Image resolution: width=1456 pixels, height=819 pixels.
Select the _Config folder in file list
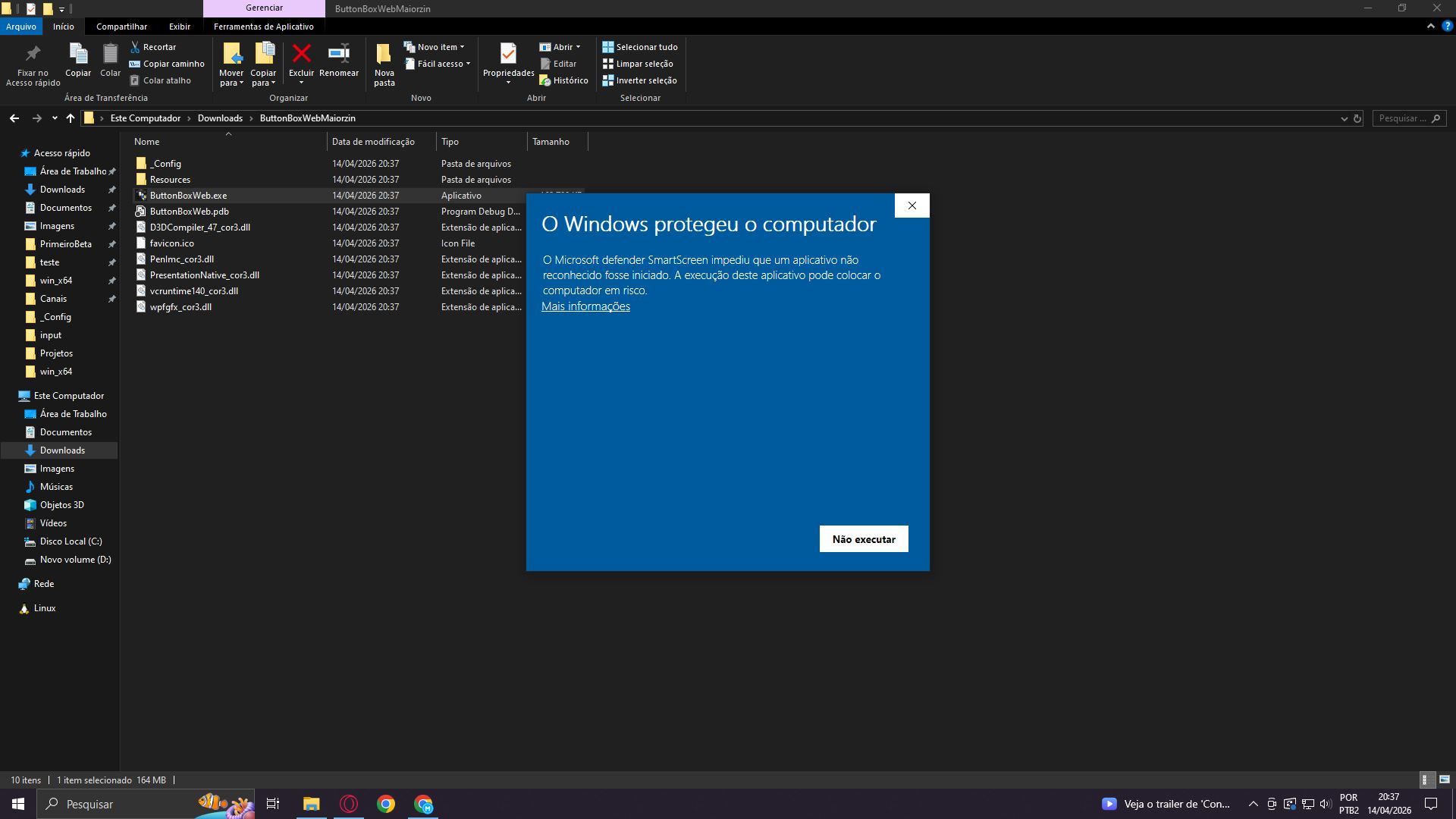[x=165, y=164]
